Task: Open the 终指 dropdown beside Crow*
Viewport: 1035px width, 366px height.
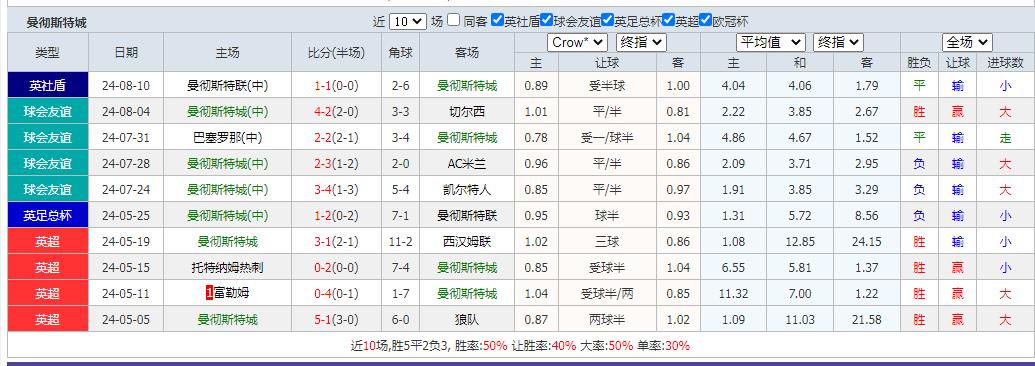Action: tap(641, 42)
